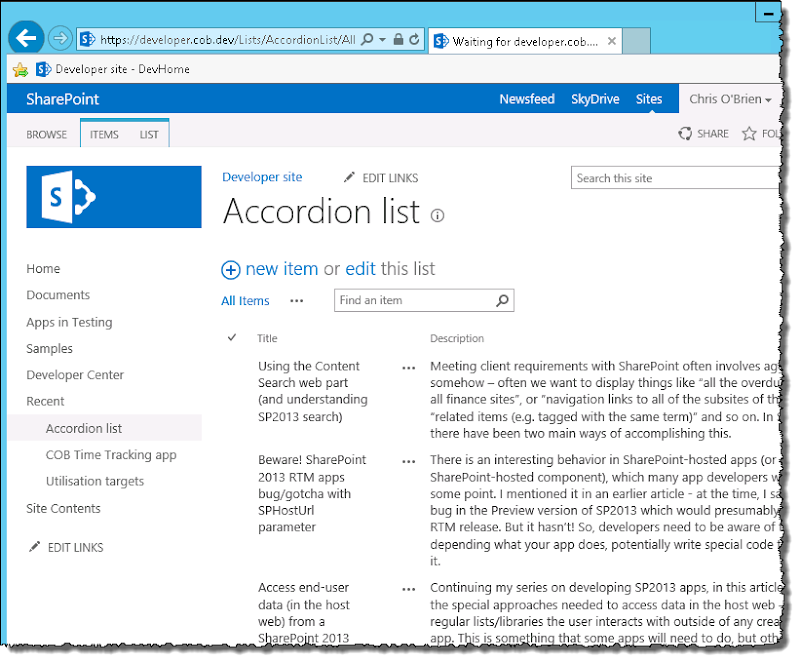Open the Newsfeed link

[x=527, y=99]
